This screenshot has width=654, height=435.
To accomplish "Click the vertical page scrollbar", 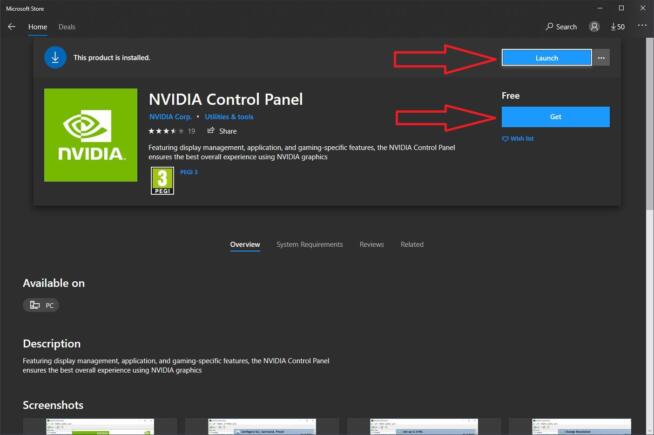I will [649, 125].
